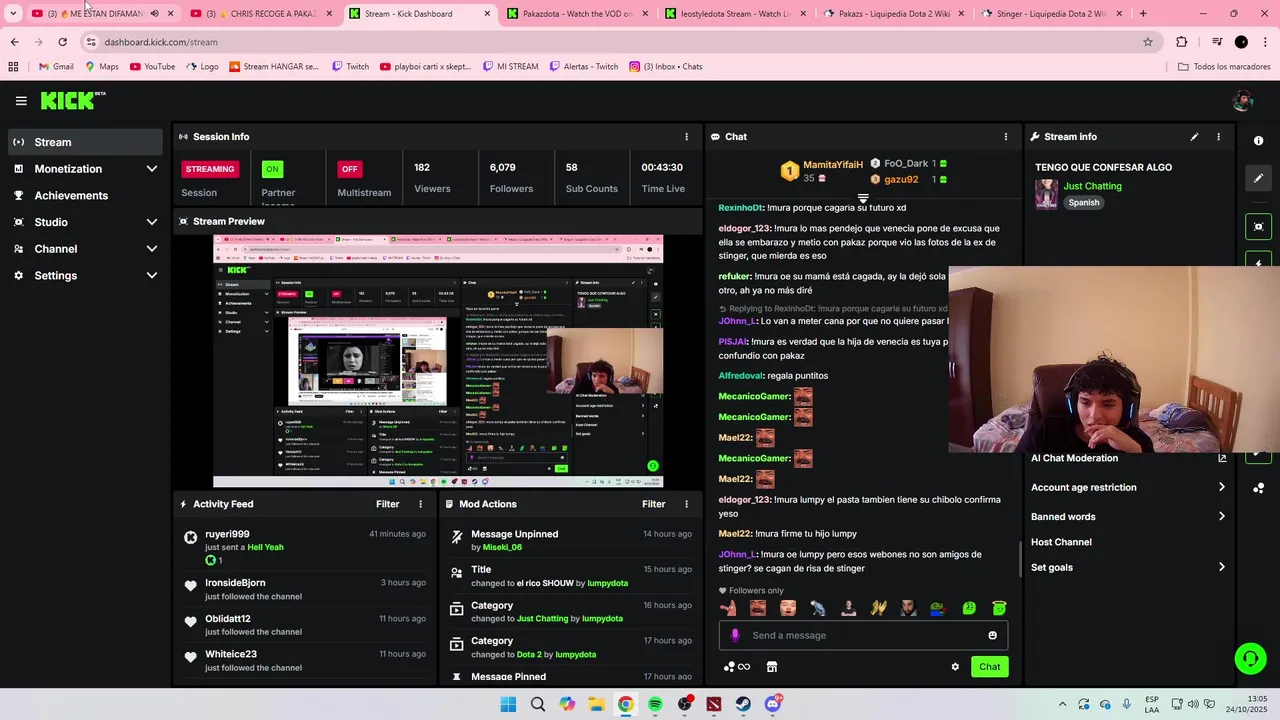Click lumpydota link under Title changed
This screenshot has width=1280, height=720.
(606, 583)
